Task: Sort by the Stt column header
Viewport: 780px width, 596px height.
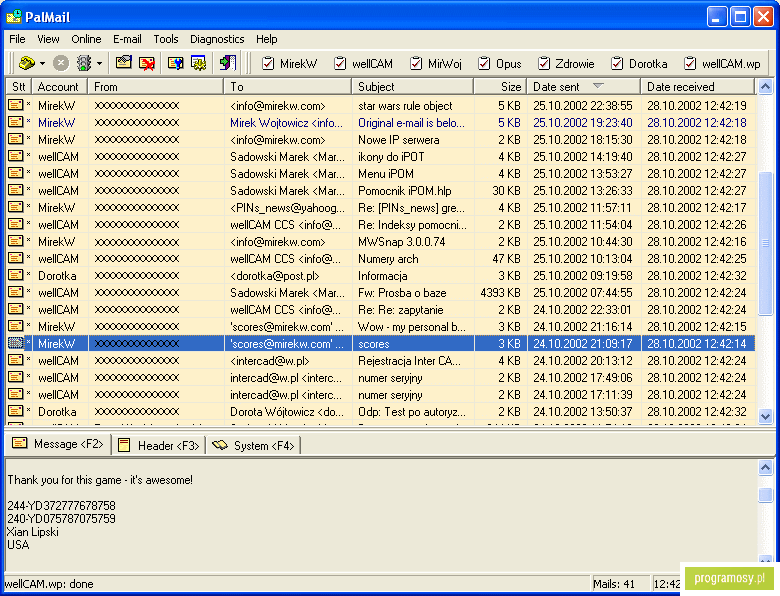Action: click(x=18, y=87)
